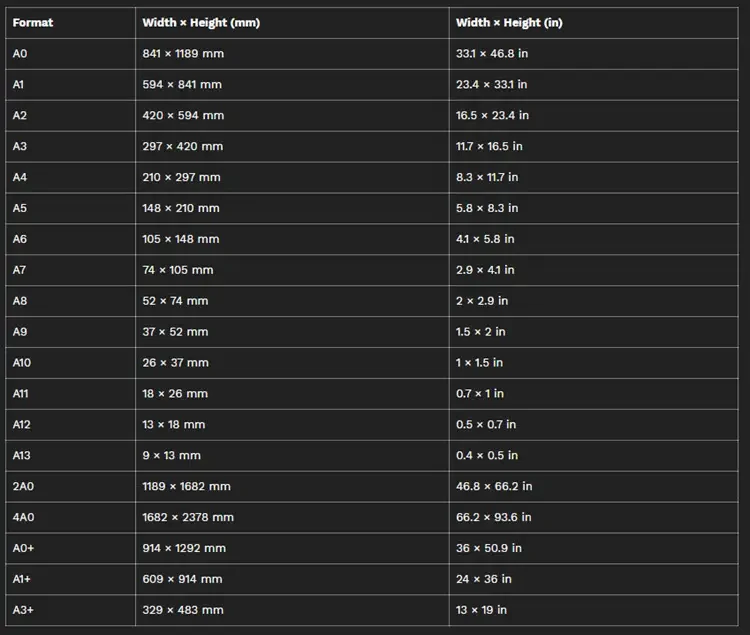Click the A3 format cell
The width and height of the screenshot is (750, 635).
[x=20, y=146]
